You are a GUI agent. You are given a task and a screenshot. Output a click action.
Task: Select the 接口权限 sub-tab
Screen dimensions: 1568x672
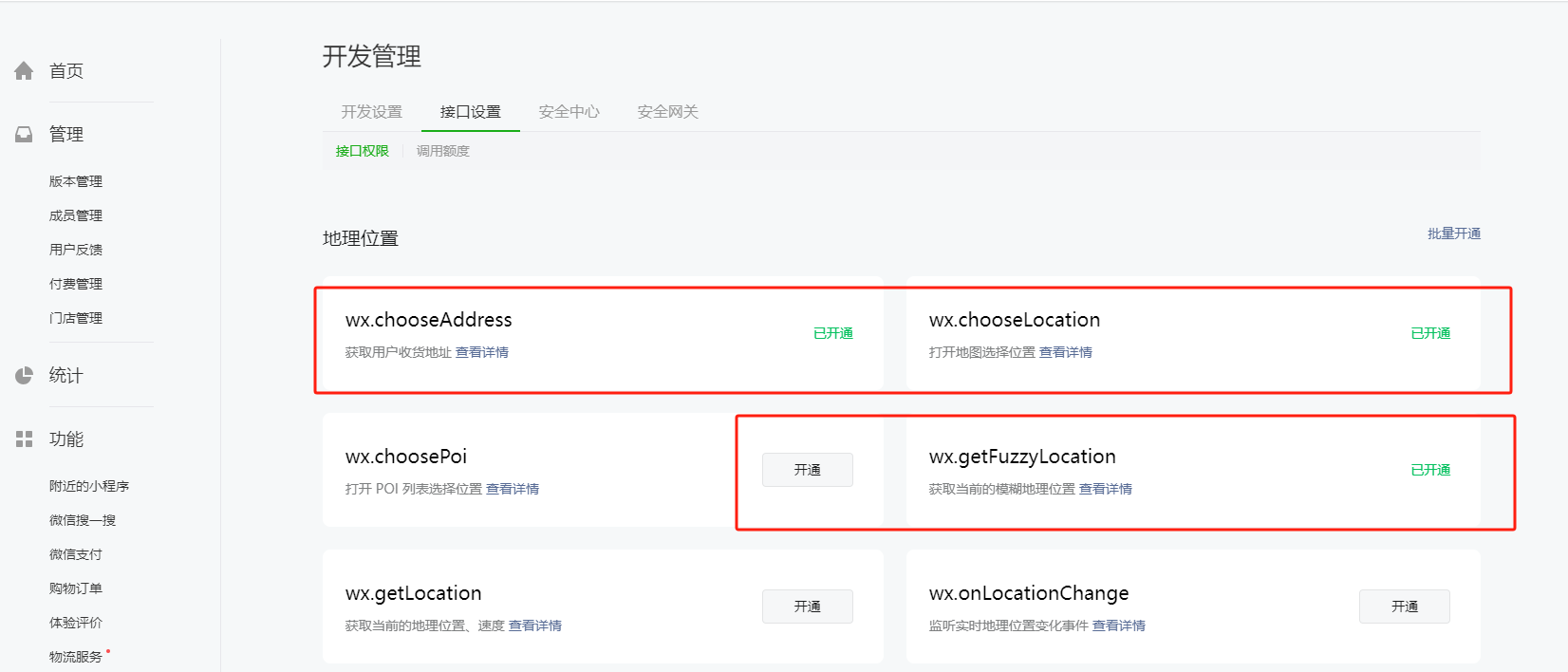coord(363,151)
